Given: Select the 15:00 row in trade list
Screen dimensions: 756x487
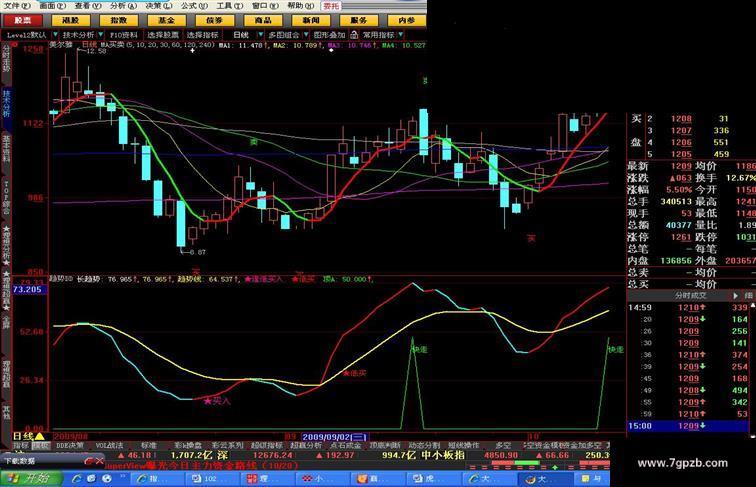Looking at the screenshot, I should pyautogui.click(x=688, y=426).
